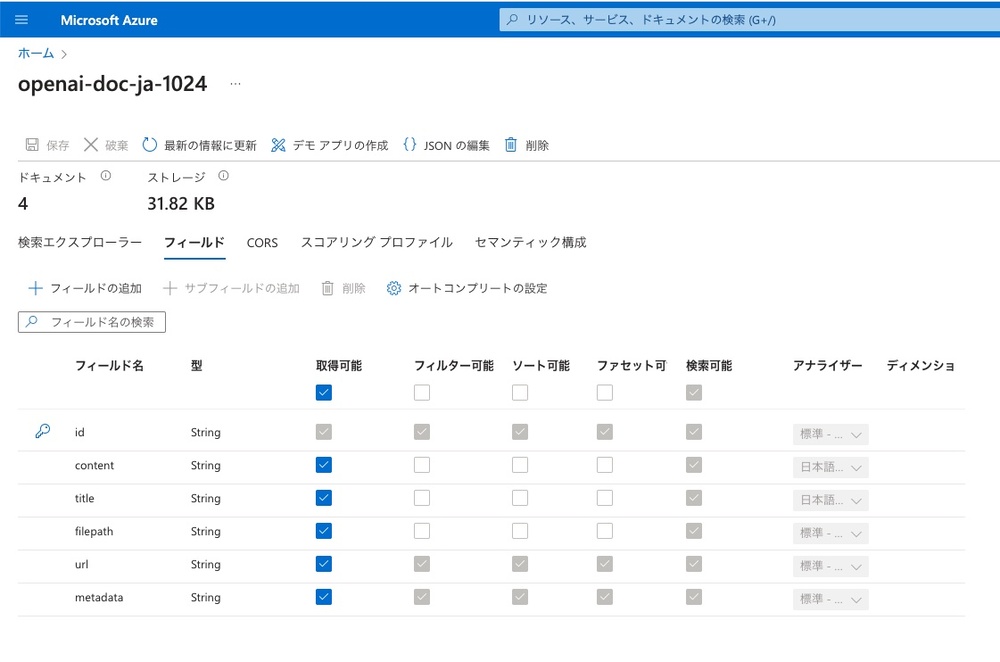Click the 破棄 (Discard) icon
The width and height of the screenshot is (1000, 662).
pyautogui.click(x=92, y=144)
